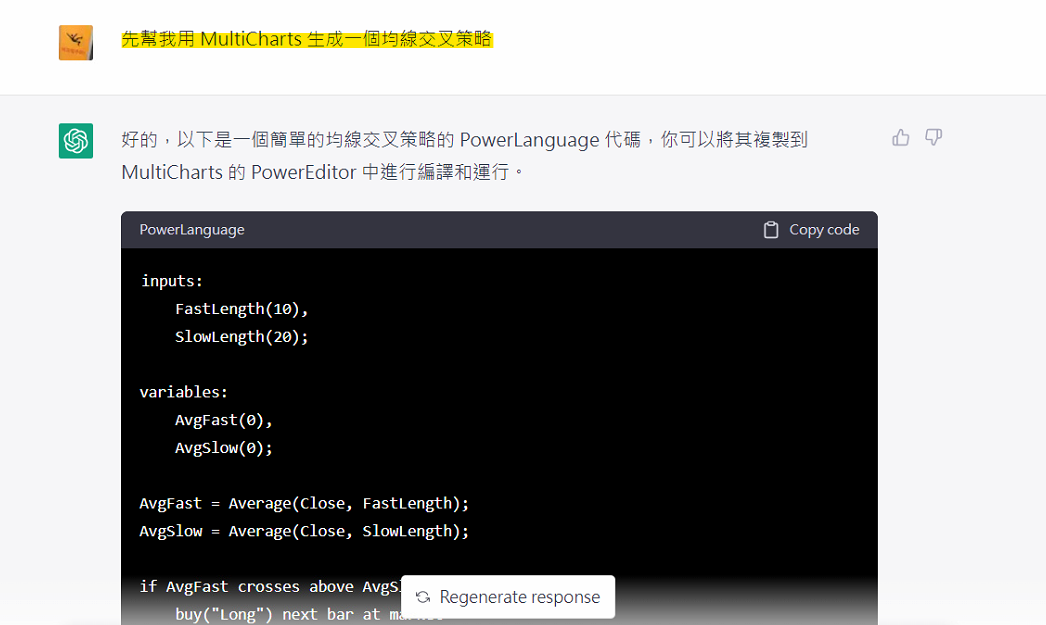
Task: Click the refresh icon in Regenerate response
Action: (423, 597)
